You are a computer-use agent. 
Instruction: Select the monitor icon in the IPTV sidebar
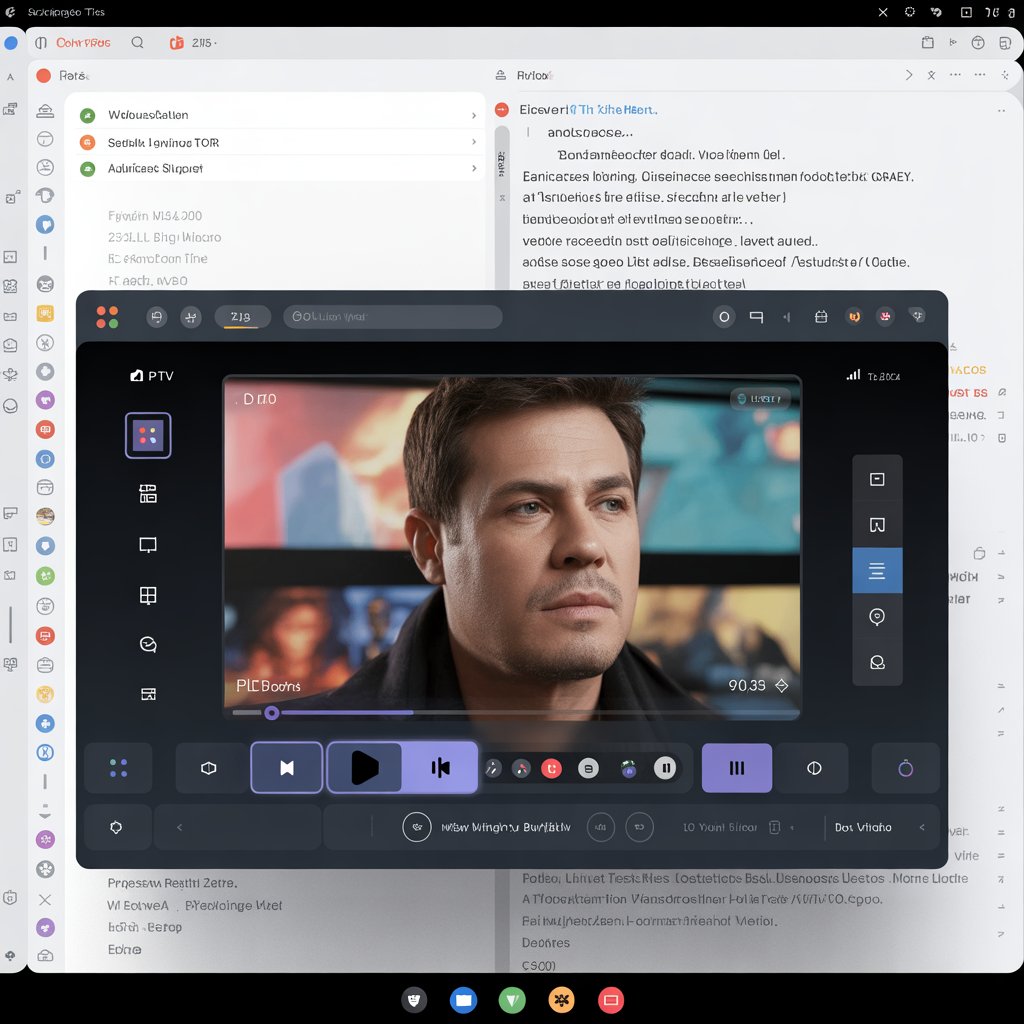coord(148,545)
